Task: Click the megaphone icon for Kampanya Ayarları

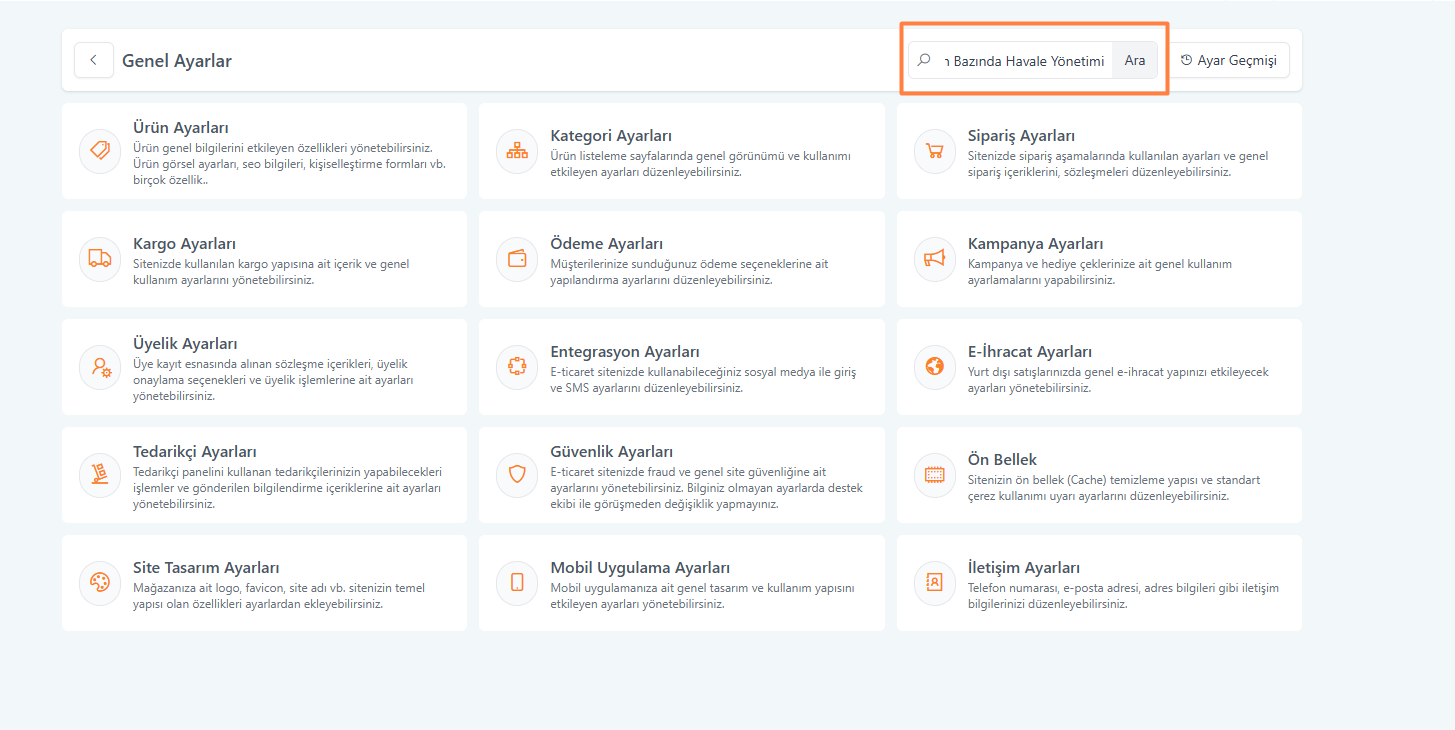Action: (935, 259)
